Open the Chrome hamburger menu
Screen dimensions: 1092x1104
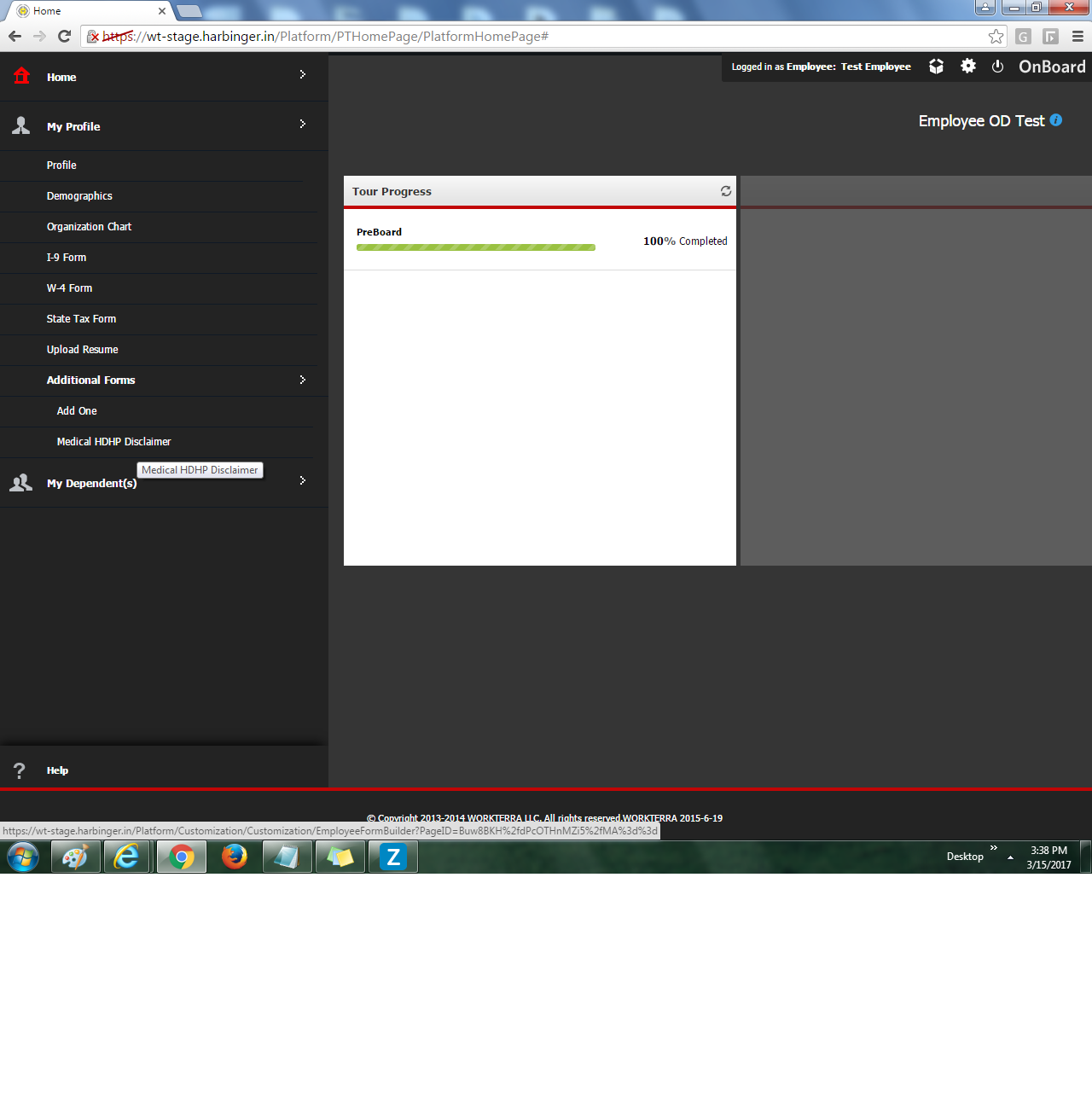pos(1077,36)
